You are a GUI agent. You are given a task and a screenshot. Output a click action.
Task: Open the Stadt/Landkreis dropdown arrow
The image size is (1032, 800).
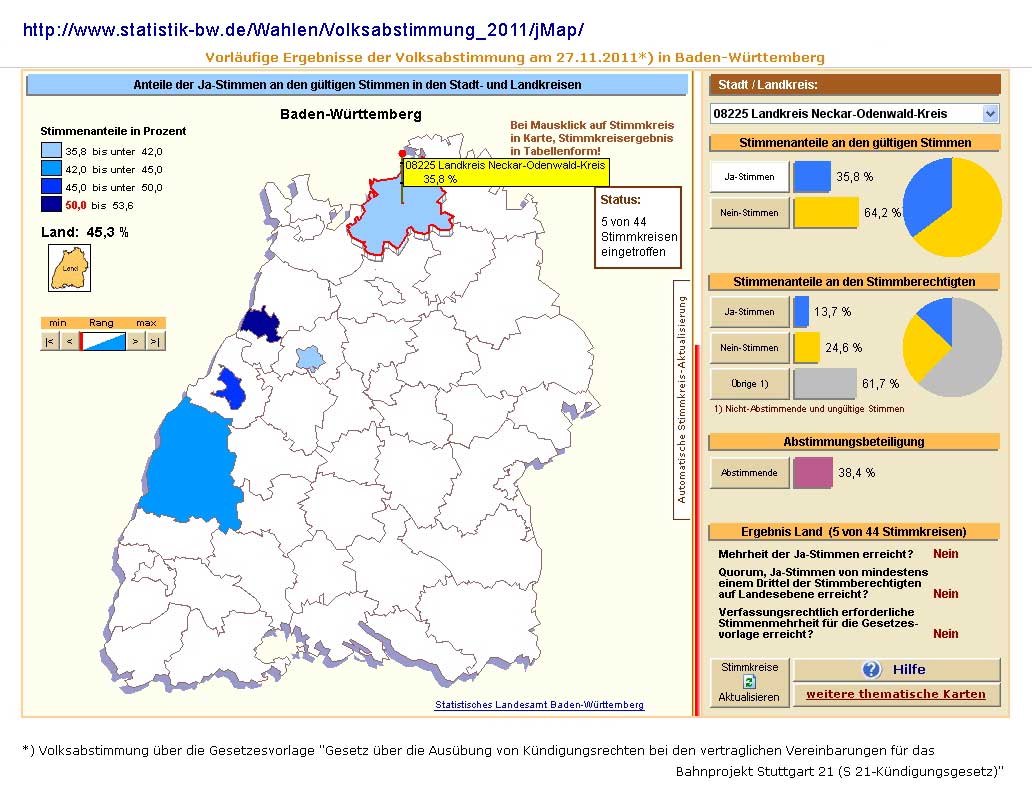click(x=991, y=113)
